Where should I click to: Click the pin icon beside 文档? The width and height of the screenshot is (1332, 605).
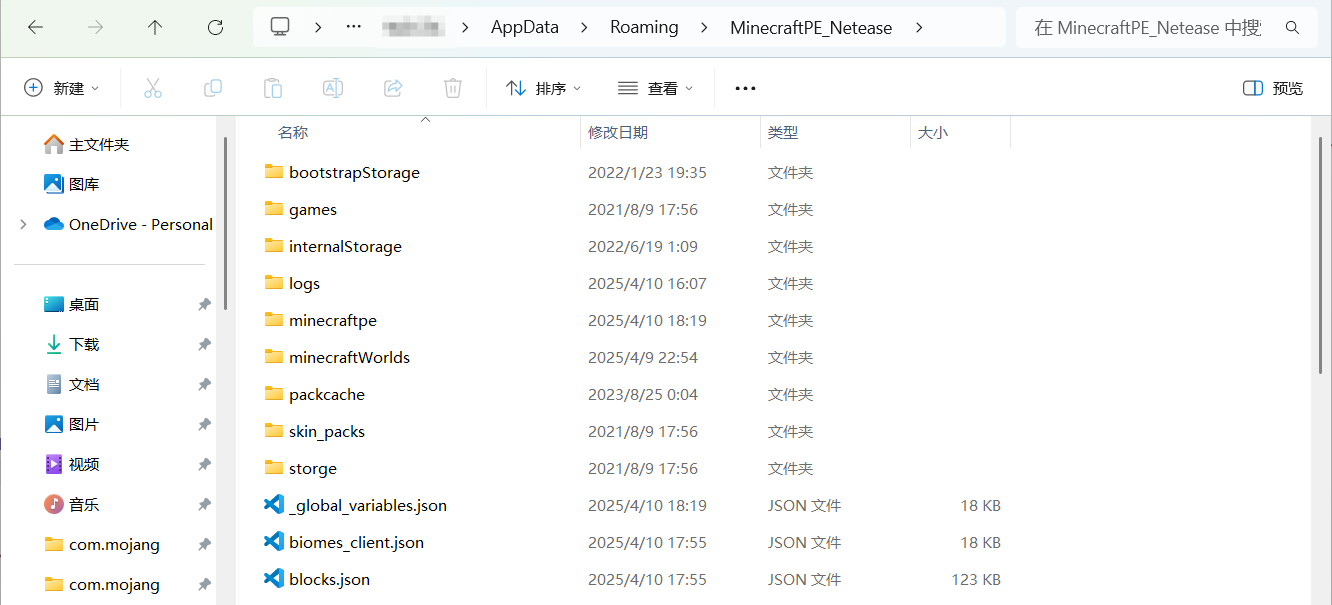pos(204,385)
